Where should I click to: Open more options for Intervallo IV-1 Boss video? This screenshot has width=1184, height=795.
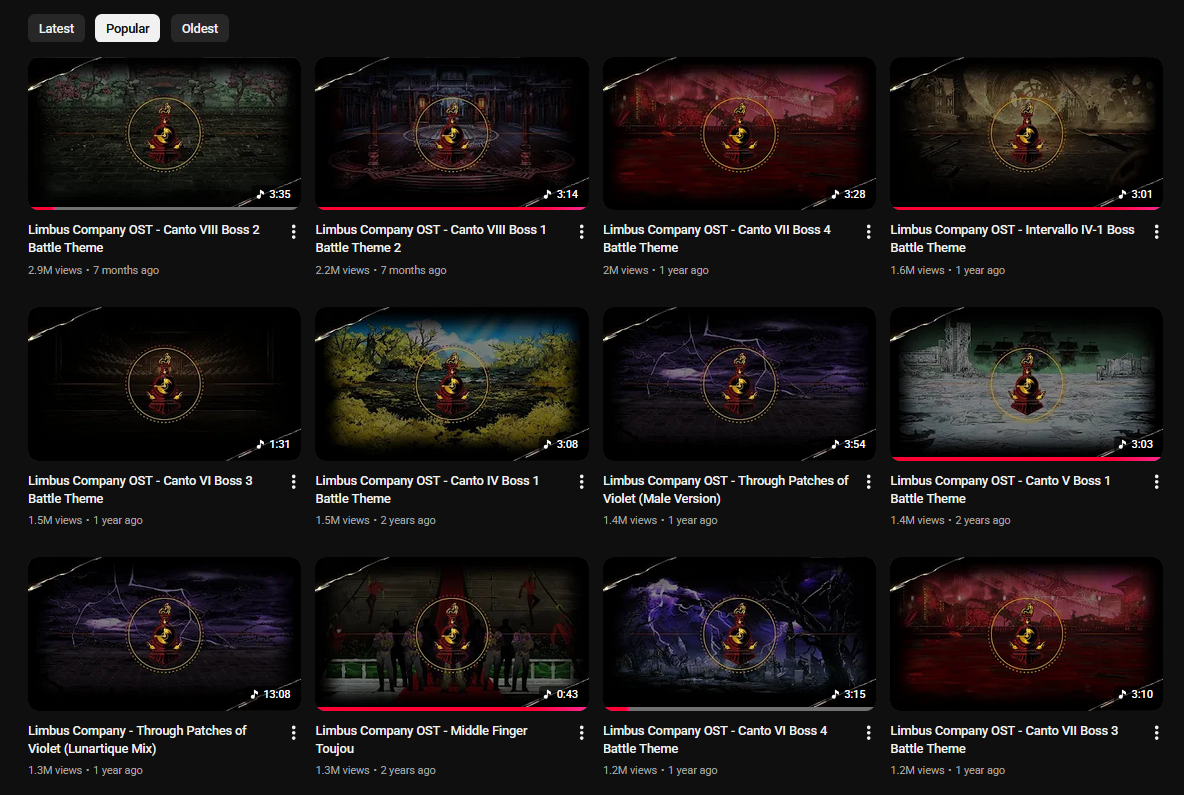(1156, 232)
